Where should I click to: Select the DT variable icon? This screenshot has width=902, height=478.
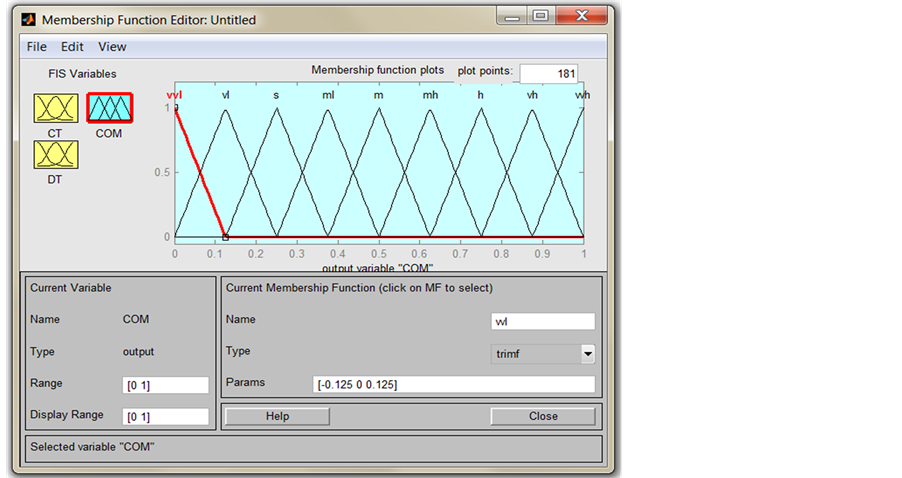[x=55, y=154]
